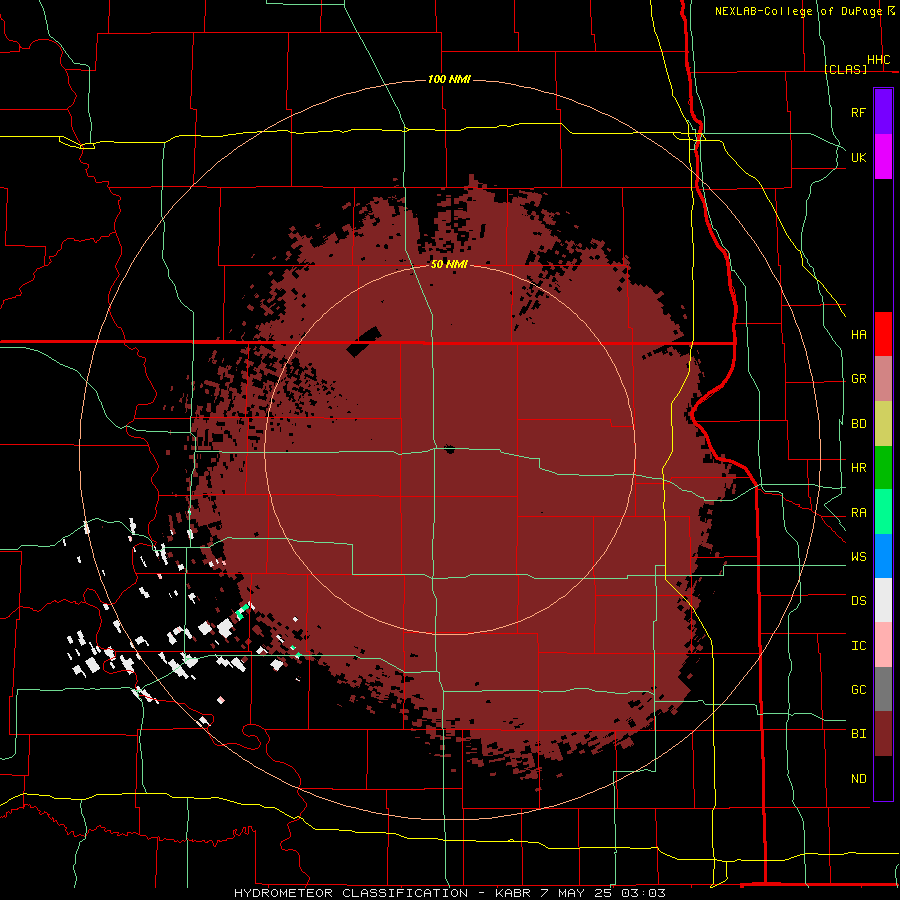
Task: Select the "GR" legend label
Action: pyautogui.click(x=858, y=379)
